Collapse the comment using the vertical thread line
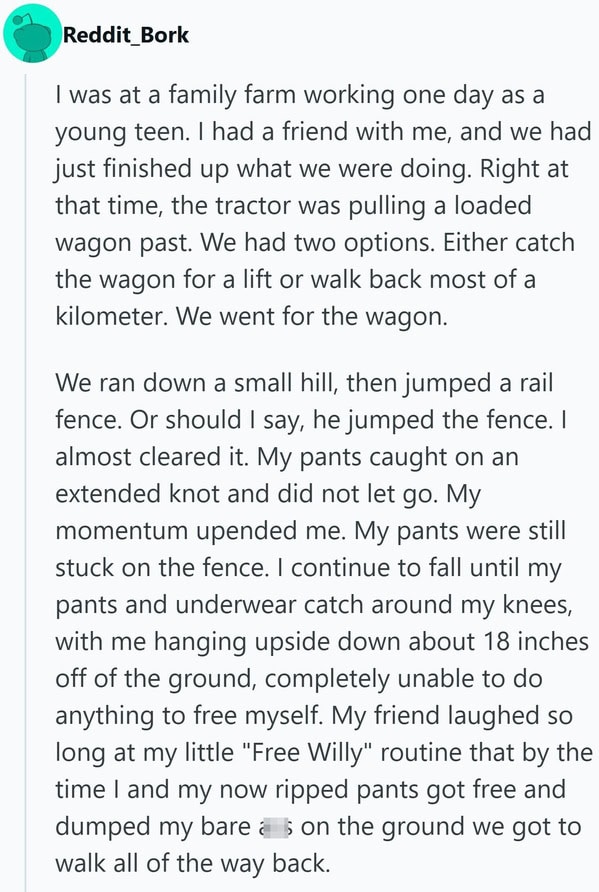This screenshot has height=892, width=599. (x=26, y=482)
